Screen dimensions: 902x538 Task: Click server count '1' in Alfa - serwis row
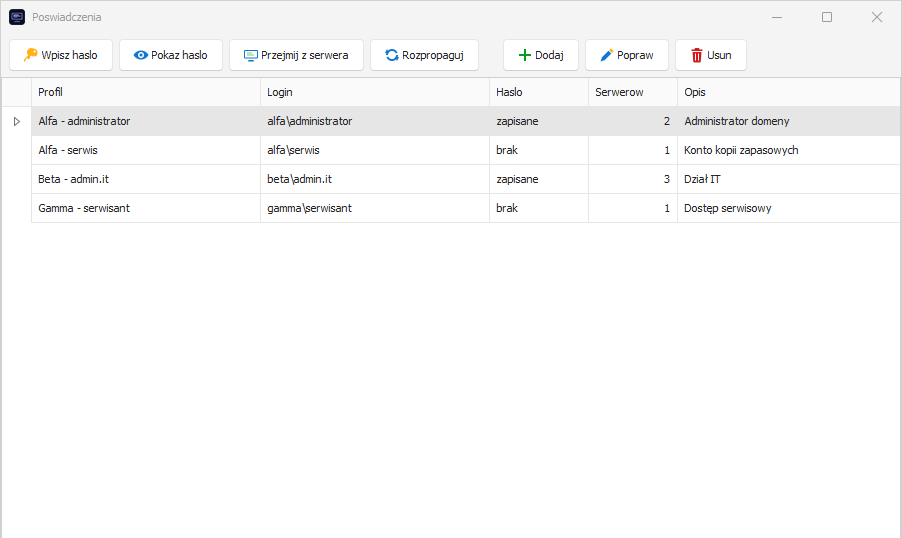(x=633, y=150)
